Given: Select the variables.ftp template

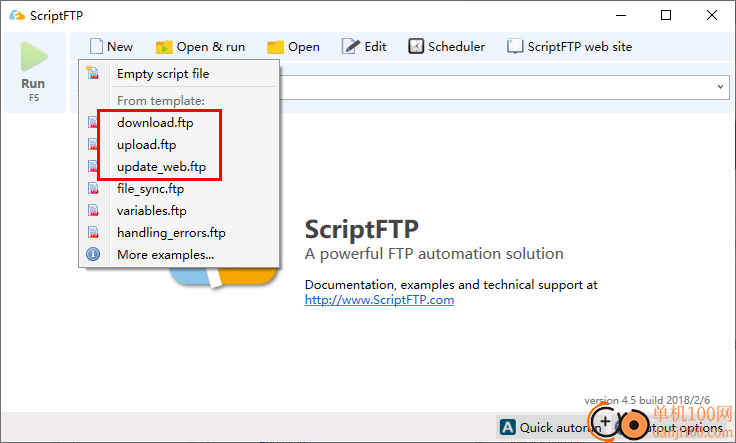Looking at the screenshot, I should pyautogui.click(x=179, y=211).
